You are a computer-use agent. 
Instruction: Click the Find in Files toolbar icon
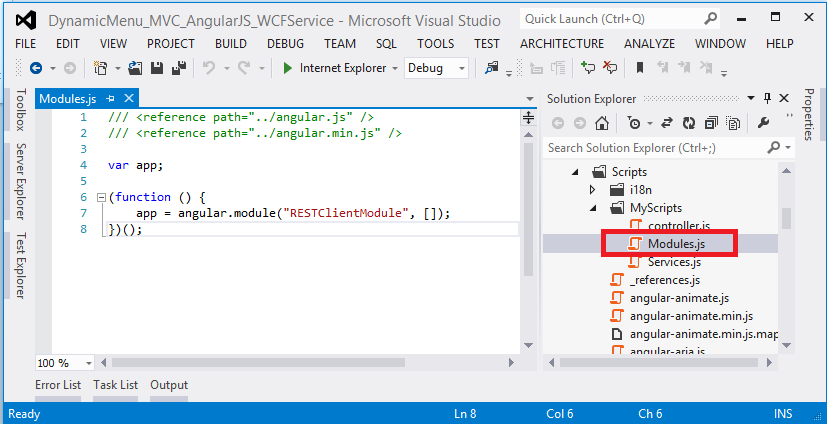492,68
